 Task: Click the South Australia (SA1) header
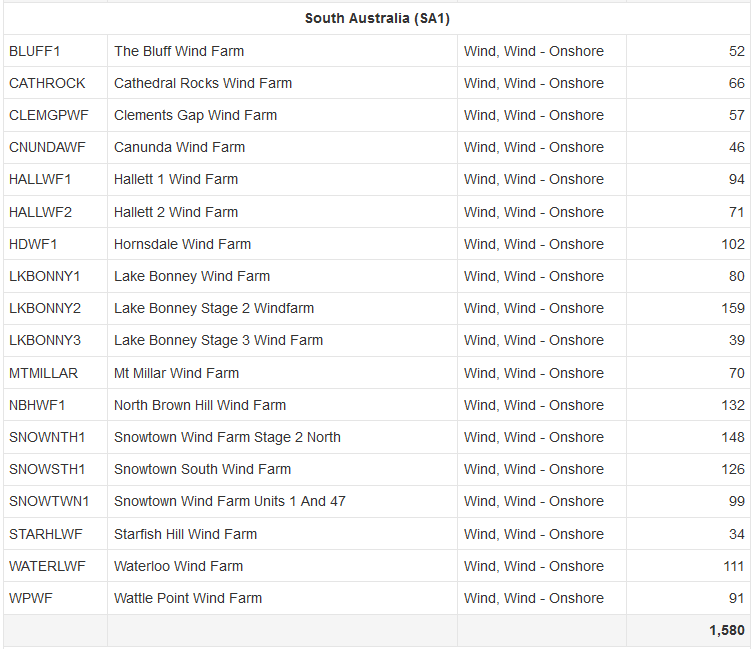click(377, 18)
